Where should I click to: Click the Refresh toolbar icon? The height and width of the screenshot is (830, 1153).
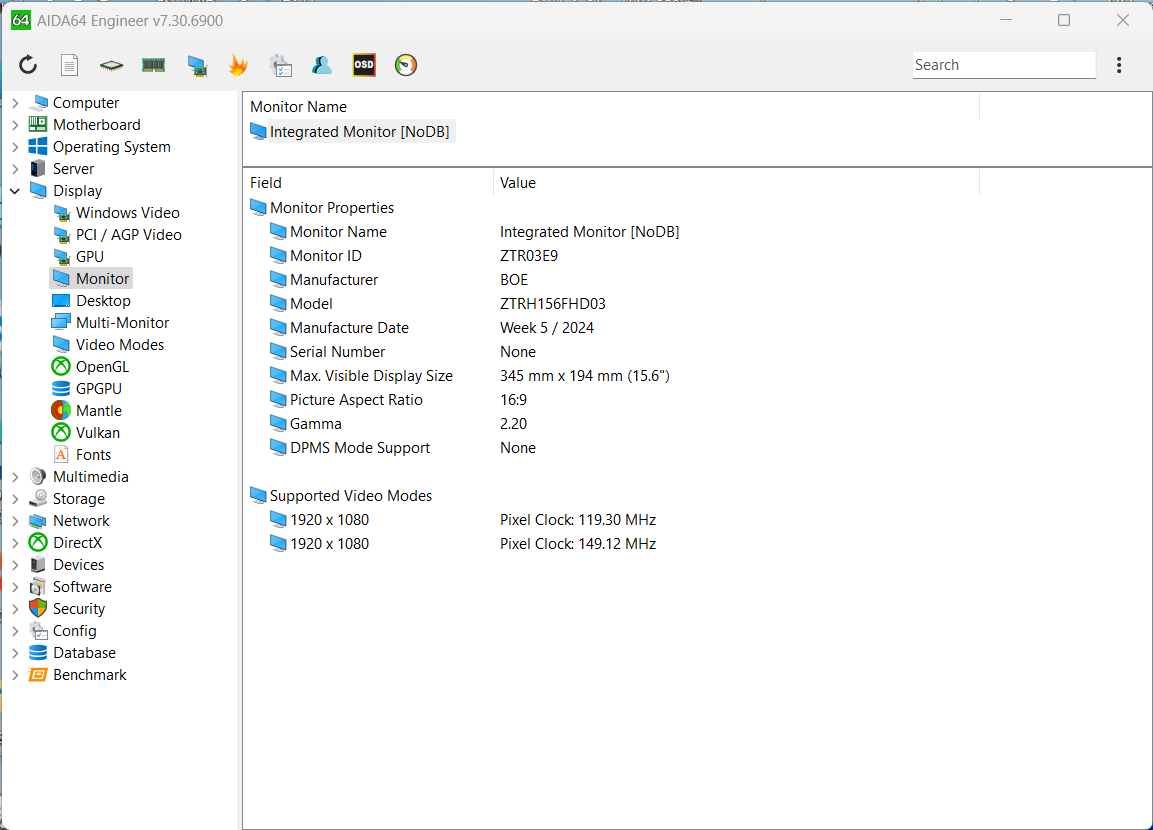pos(28,66)
